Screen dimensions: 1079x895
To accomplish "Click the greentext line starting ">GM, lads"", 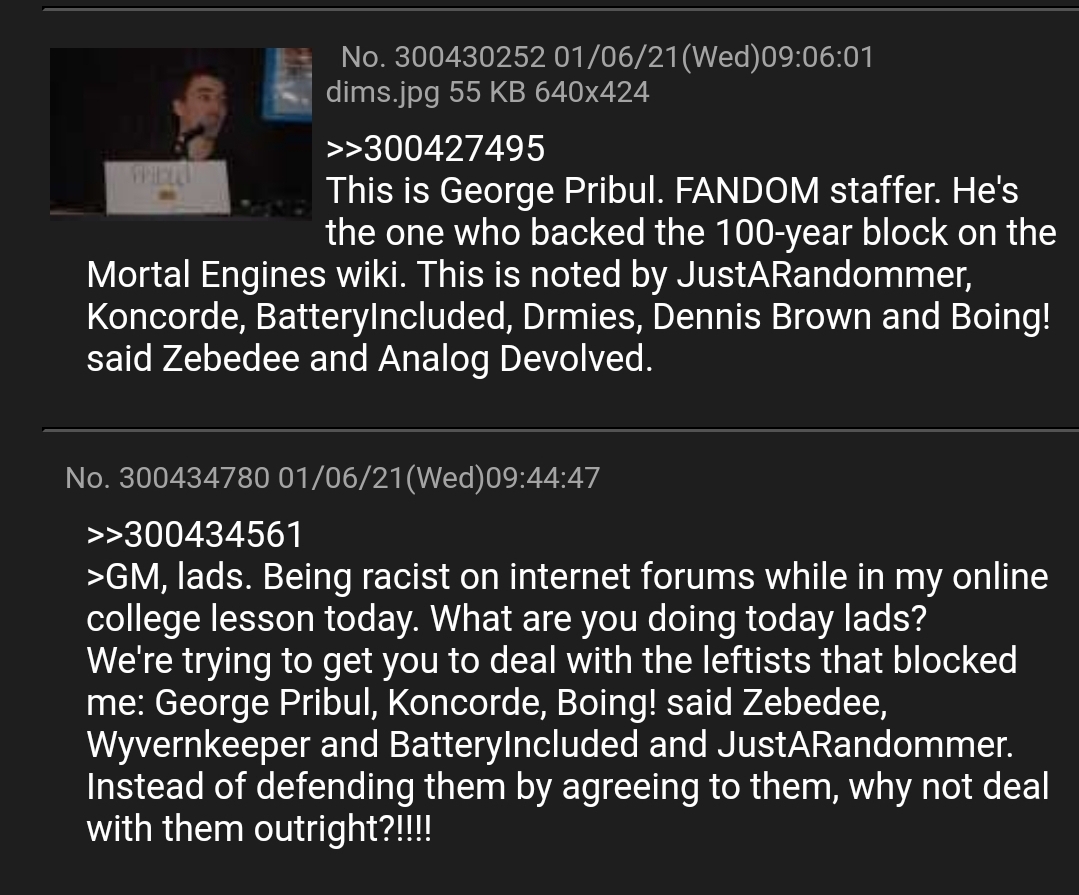I will (x=567, y=576).
